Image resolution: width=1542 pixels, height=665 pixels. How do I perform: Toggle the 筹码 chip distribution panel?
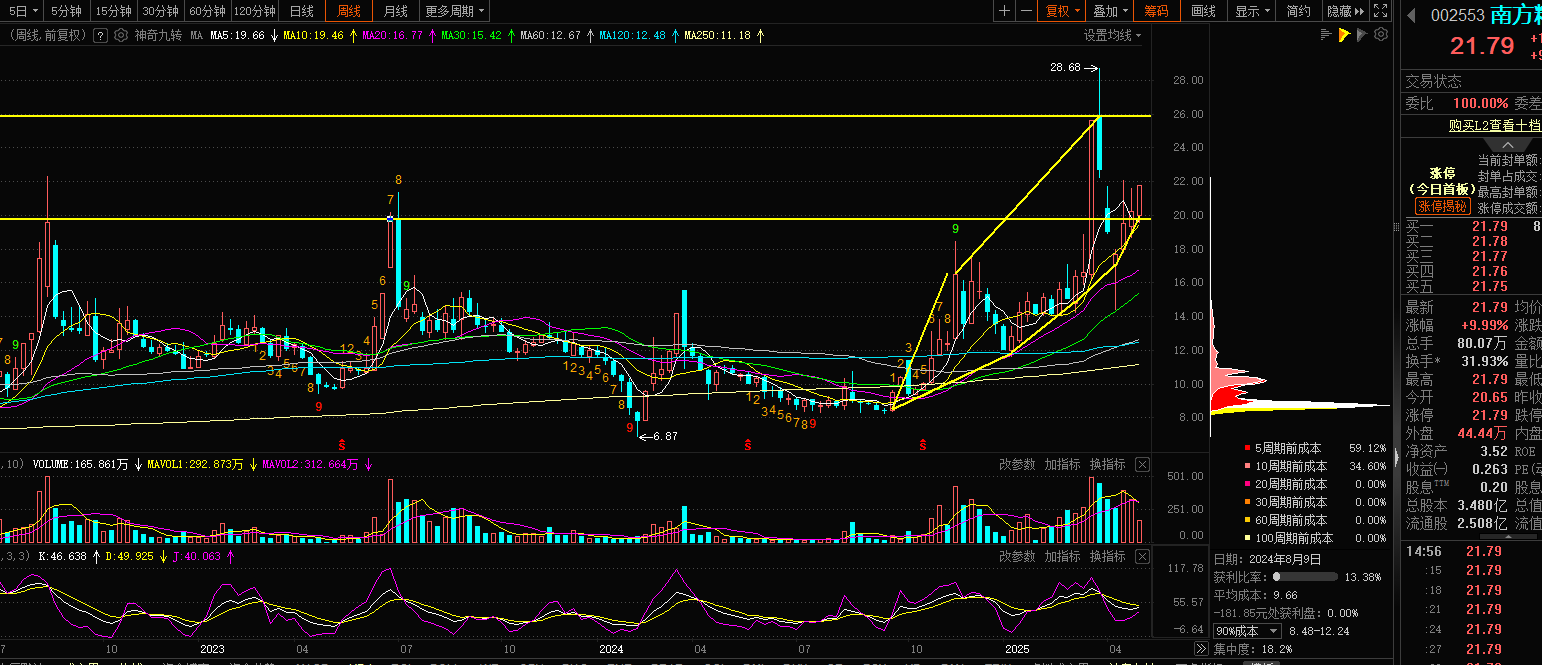1157,11
